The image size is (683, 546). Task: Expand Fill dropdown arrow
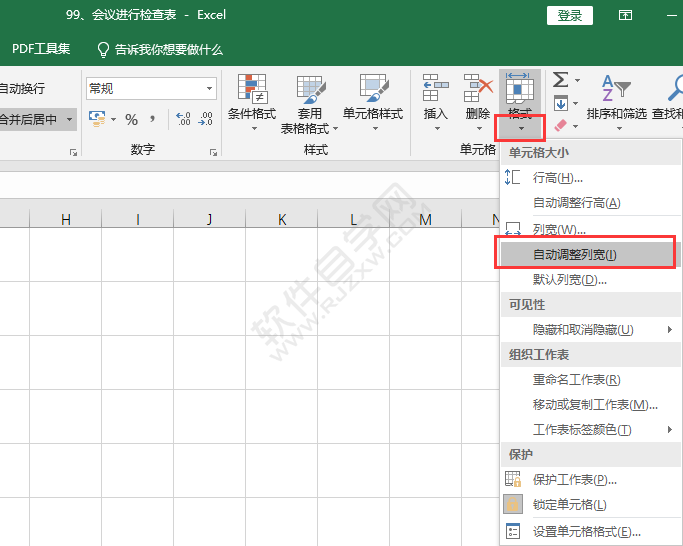(576, 103)
